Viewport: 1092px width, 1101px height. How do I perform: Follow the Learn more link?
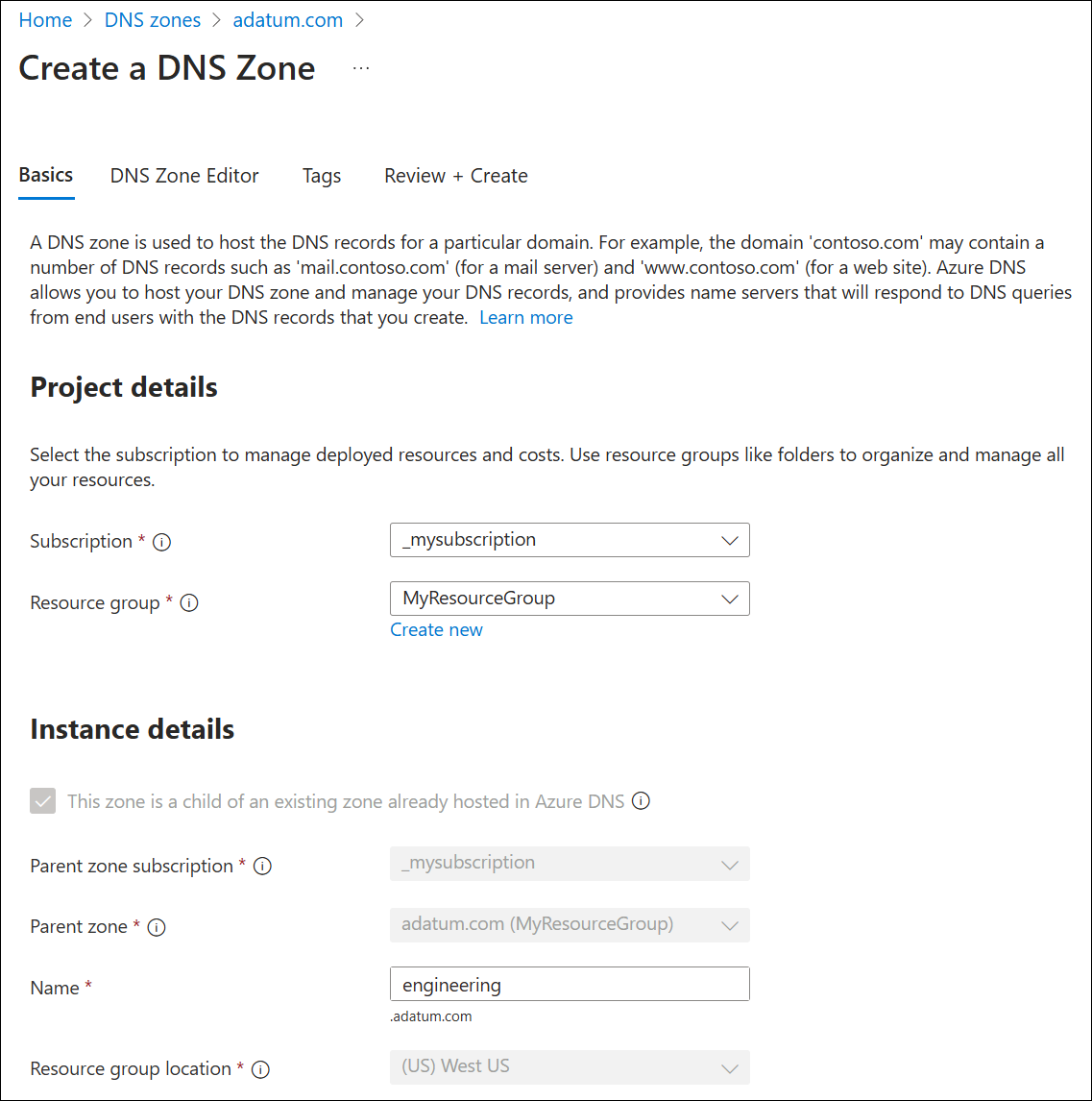point(526,318)
